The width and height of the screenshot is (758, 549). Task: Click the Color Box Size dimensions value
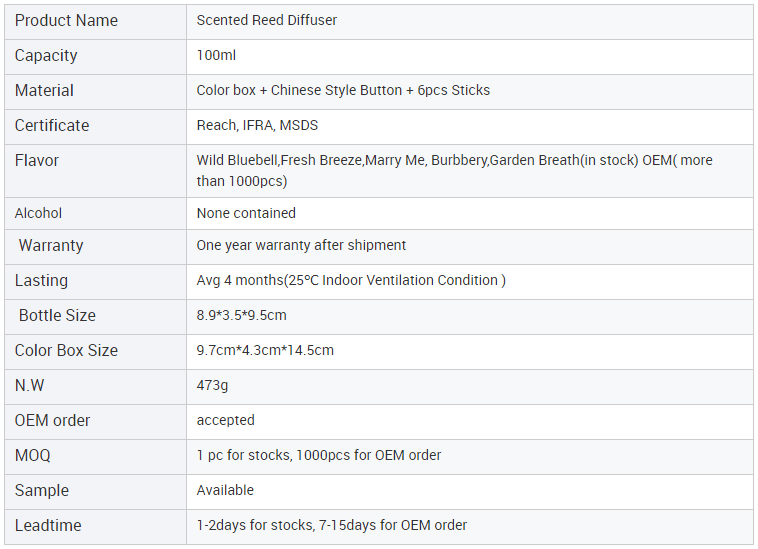(265, 351)
